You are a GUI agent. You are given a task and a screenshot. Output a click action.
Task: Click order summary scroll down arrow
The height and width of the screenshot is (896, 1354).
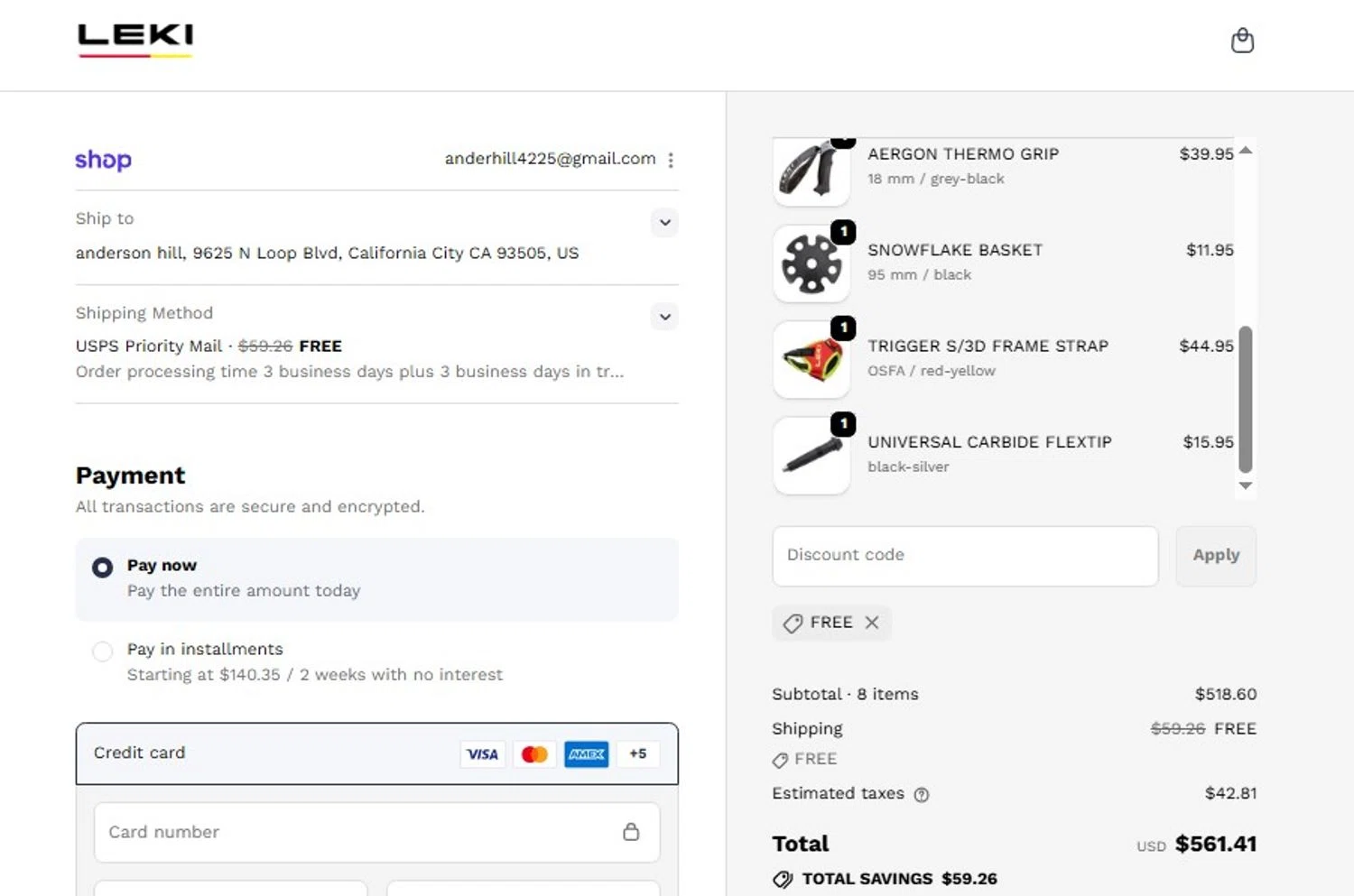pos(1246,485)
